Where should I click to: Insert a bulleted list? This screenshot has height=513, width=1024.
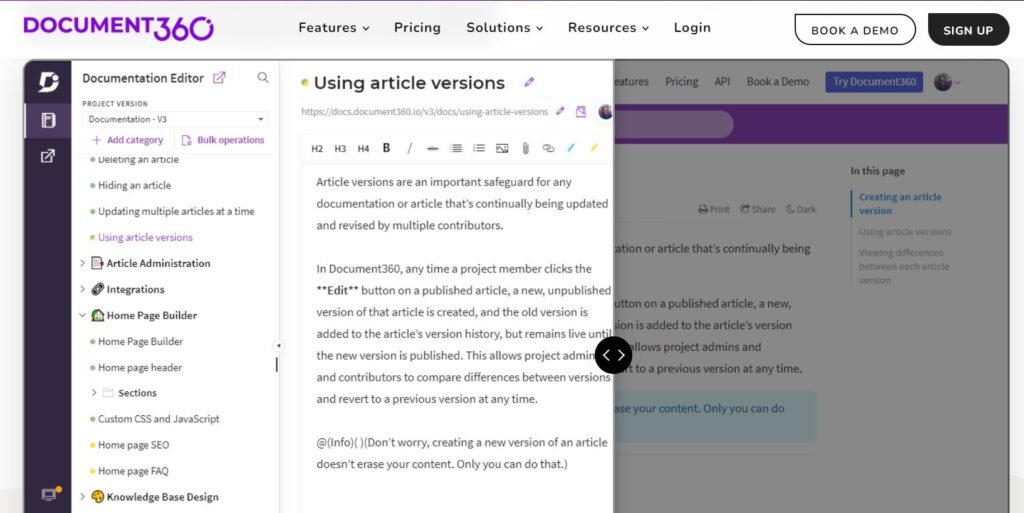(479, 148)
